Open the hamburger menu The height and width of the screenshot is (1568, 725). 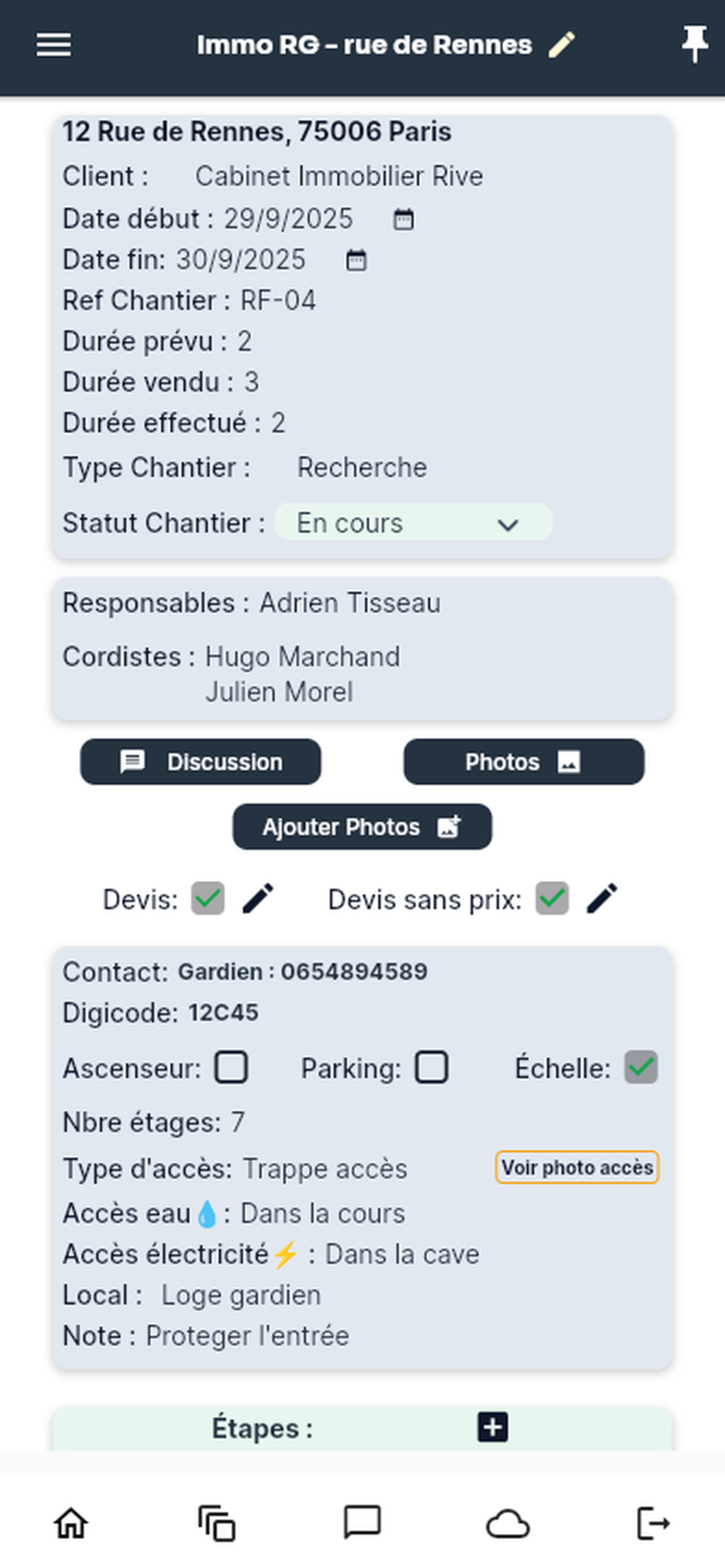[x=54, y=45]
